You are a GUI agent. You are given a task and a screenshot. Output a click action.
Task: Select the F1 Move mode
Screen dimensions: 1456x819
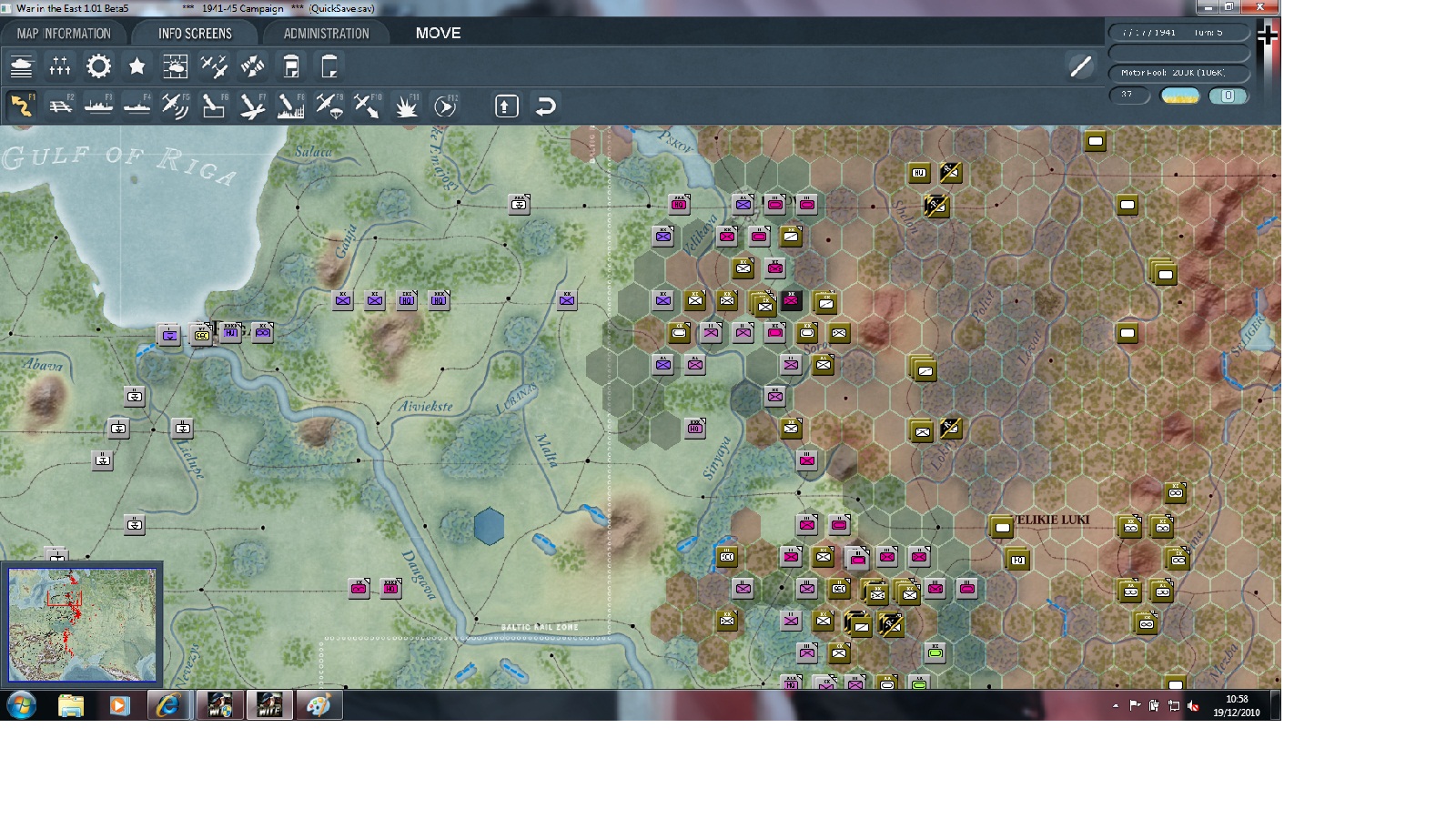pos(22,106)
